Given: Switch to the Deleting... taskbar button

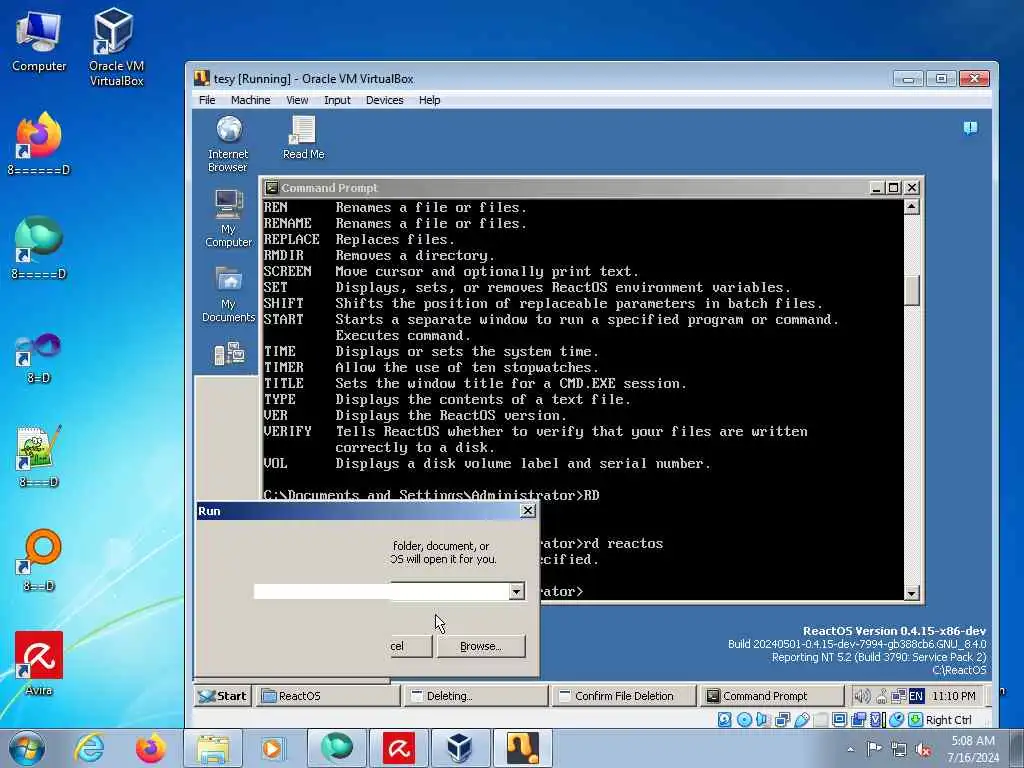Looking at the screenshot, I should pyautogui.click(x=475, y=696).
